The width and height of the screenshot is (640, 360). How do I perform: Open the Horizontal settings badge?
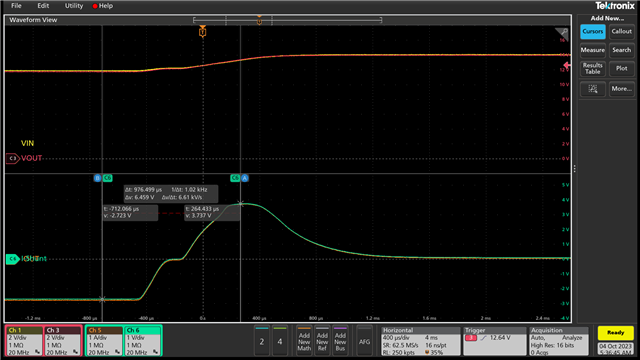(x=421, y=341)
